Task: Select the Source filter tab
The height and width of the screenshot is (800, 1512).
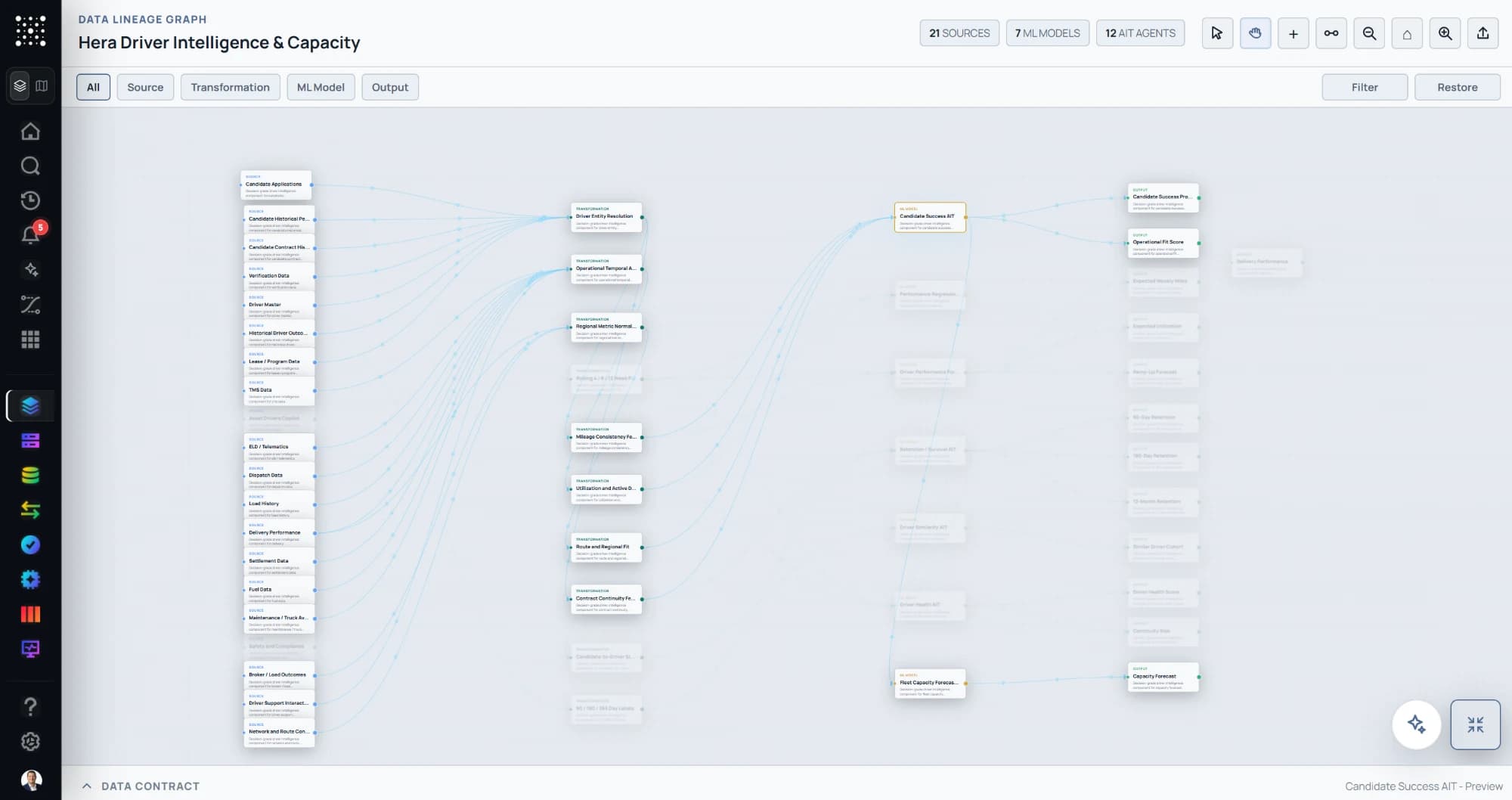Action: [x=145, y=87]
